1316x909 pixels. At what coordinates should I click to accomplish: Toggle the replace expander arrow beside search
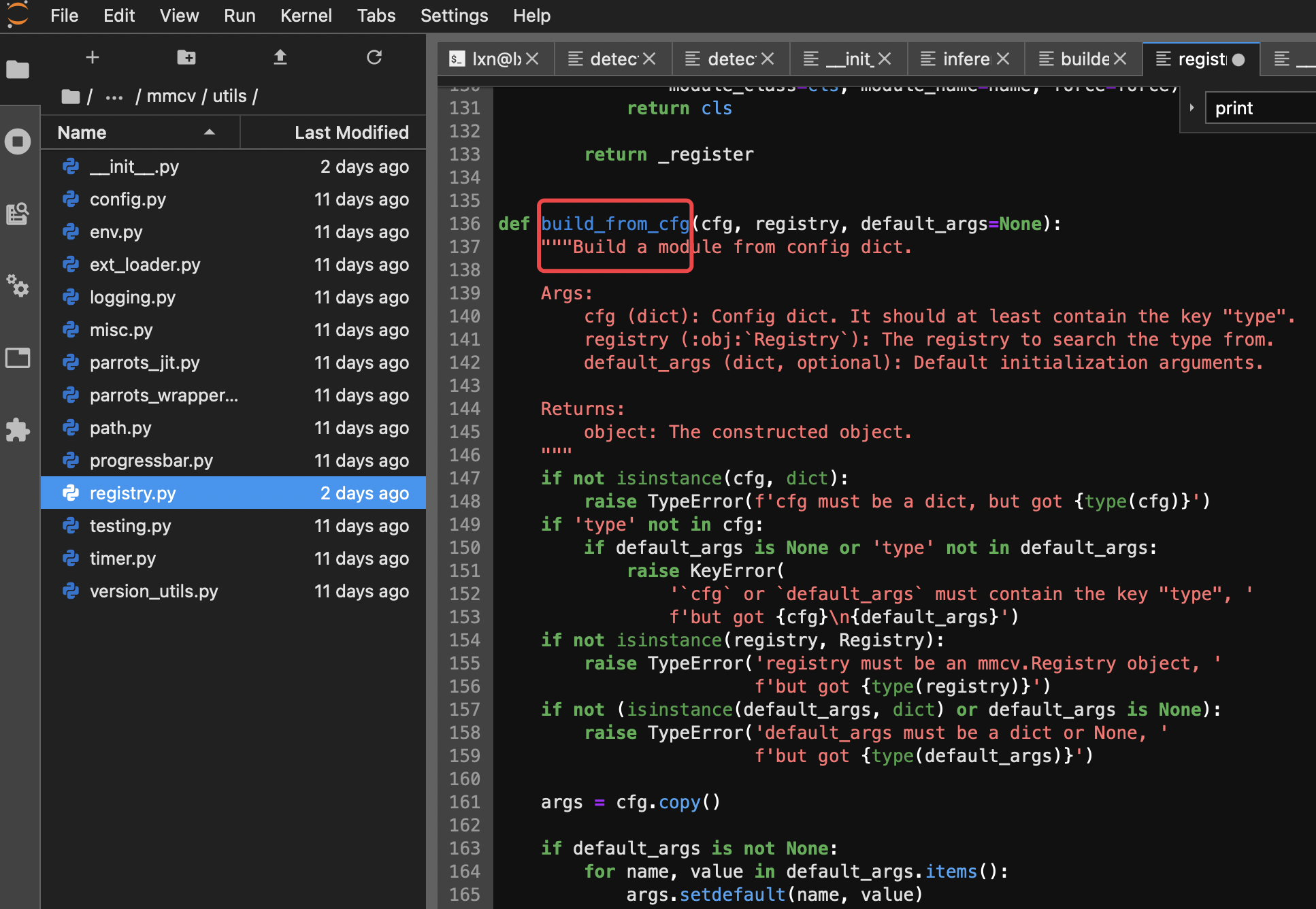[x=1191, y=108]
